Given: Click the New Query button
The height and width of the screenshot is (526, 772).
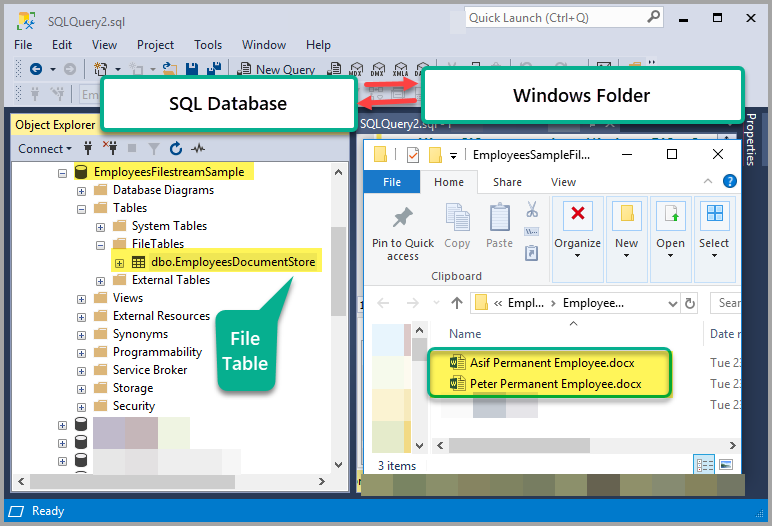Looking at the screenshot, I should (x=276, y=69).
